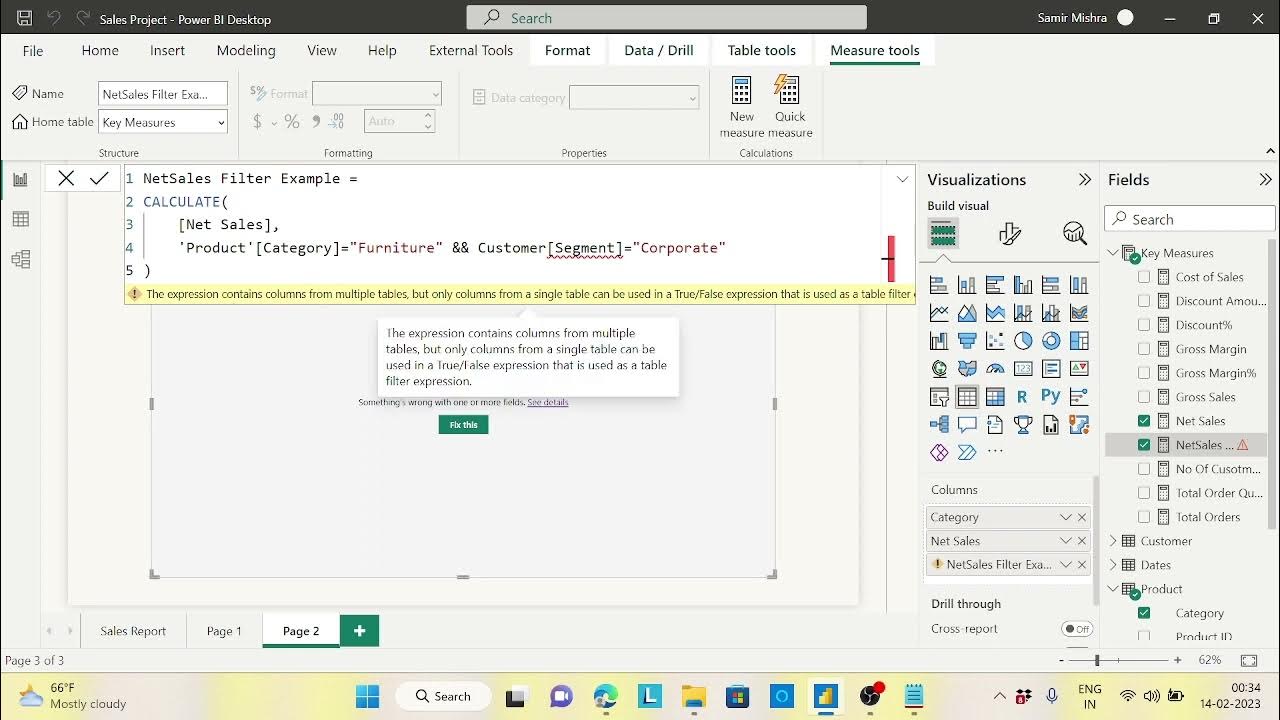This screenshot has width=1280, height=720.
Task: Toggle Cost of Sales checkbox
Action: pyautogui.click(x=1144, y=277)
